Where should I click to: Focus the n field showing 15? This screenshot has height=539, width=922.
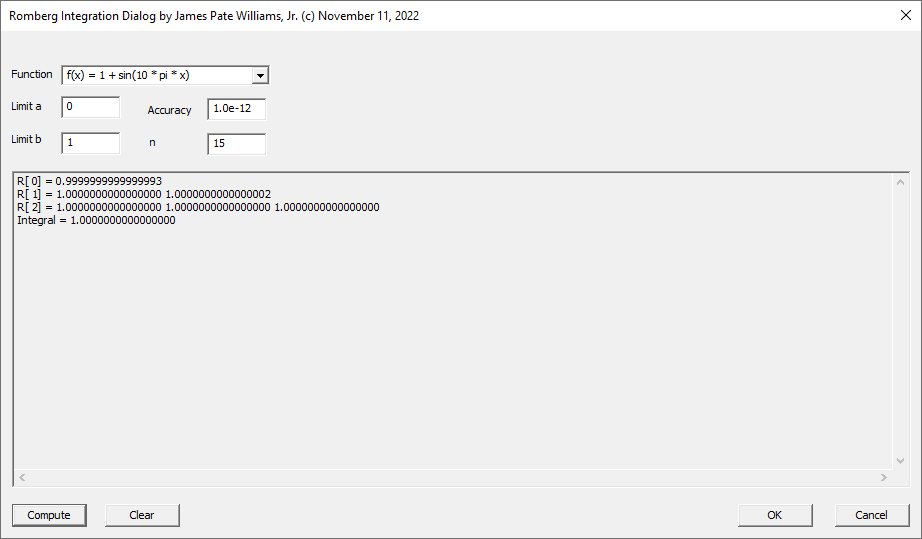(x=236, y=144)
